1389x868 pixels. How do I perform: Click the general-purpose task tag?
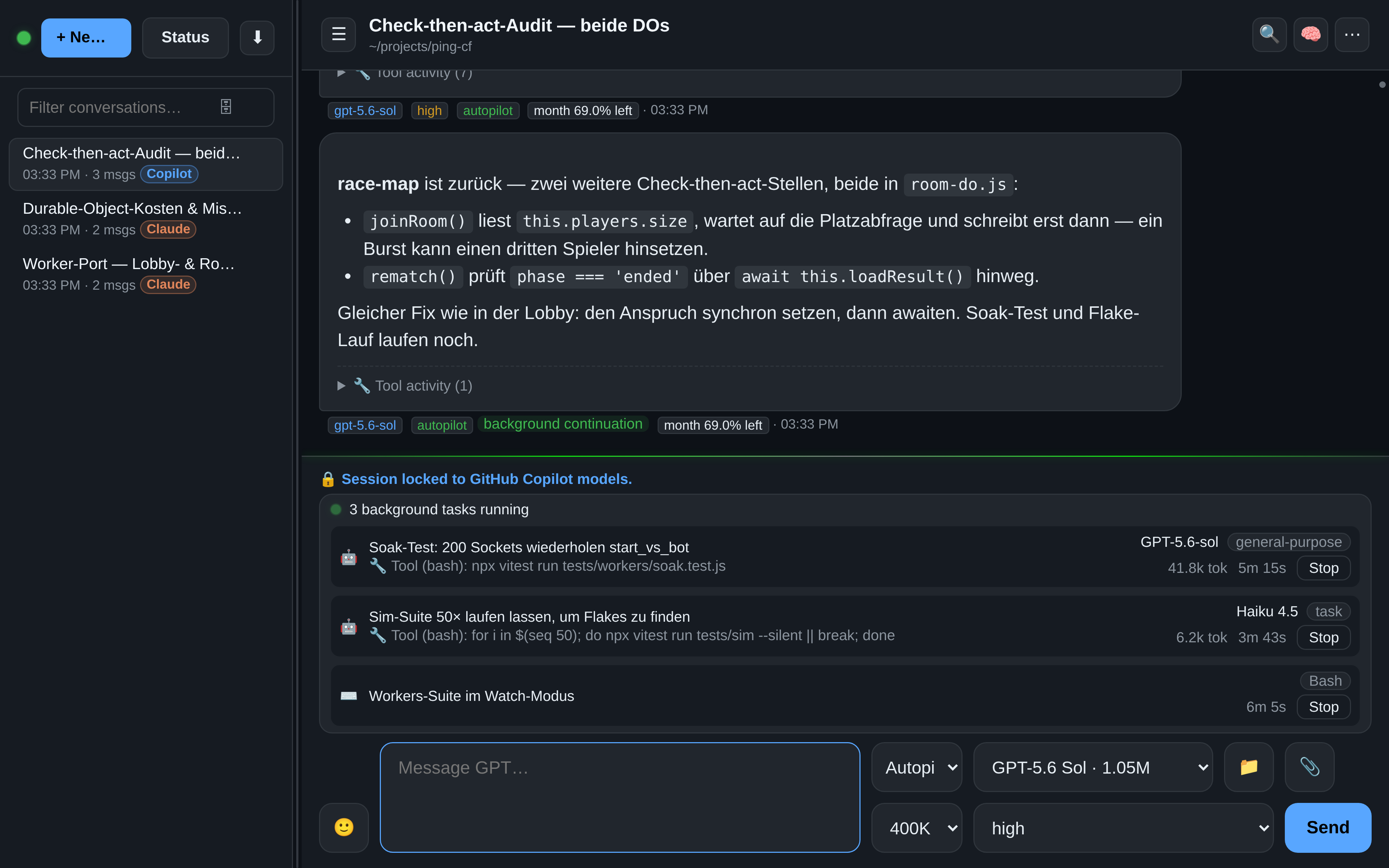point(1288,542)
